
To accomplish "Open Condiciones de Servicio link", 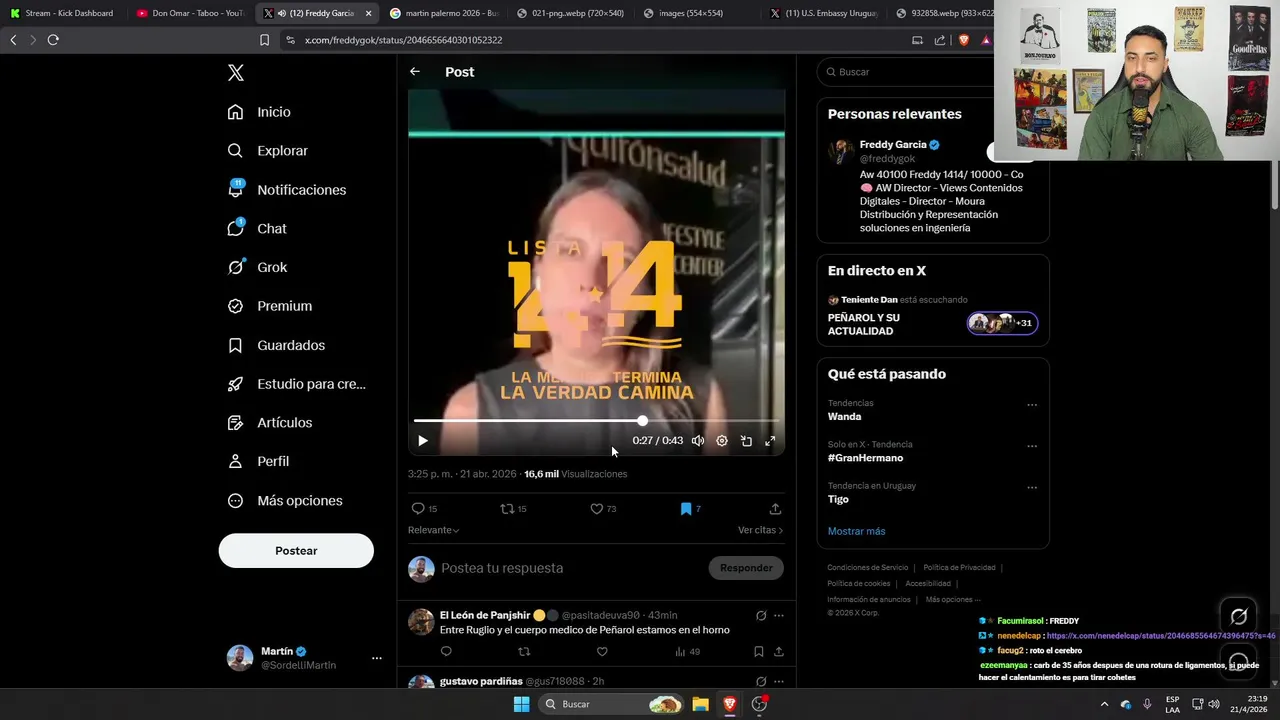I will tap(868, 568).
